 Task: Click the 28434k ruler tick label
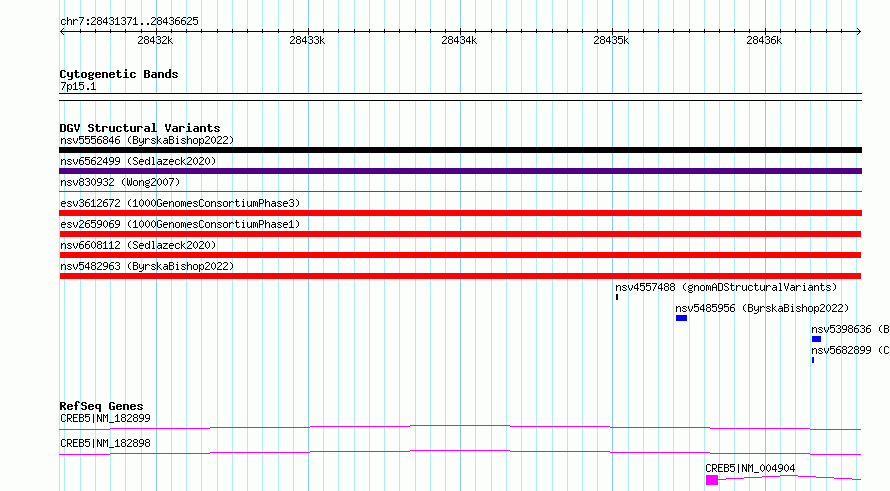[459, 40]
